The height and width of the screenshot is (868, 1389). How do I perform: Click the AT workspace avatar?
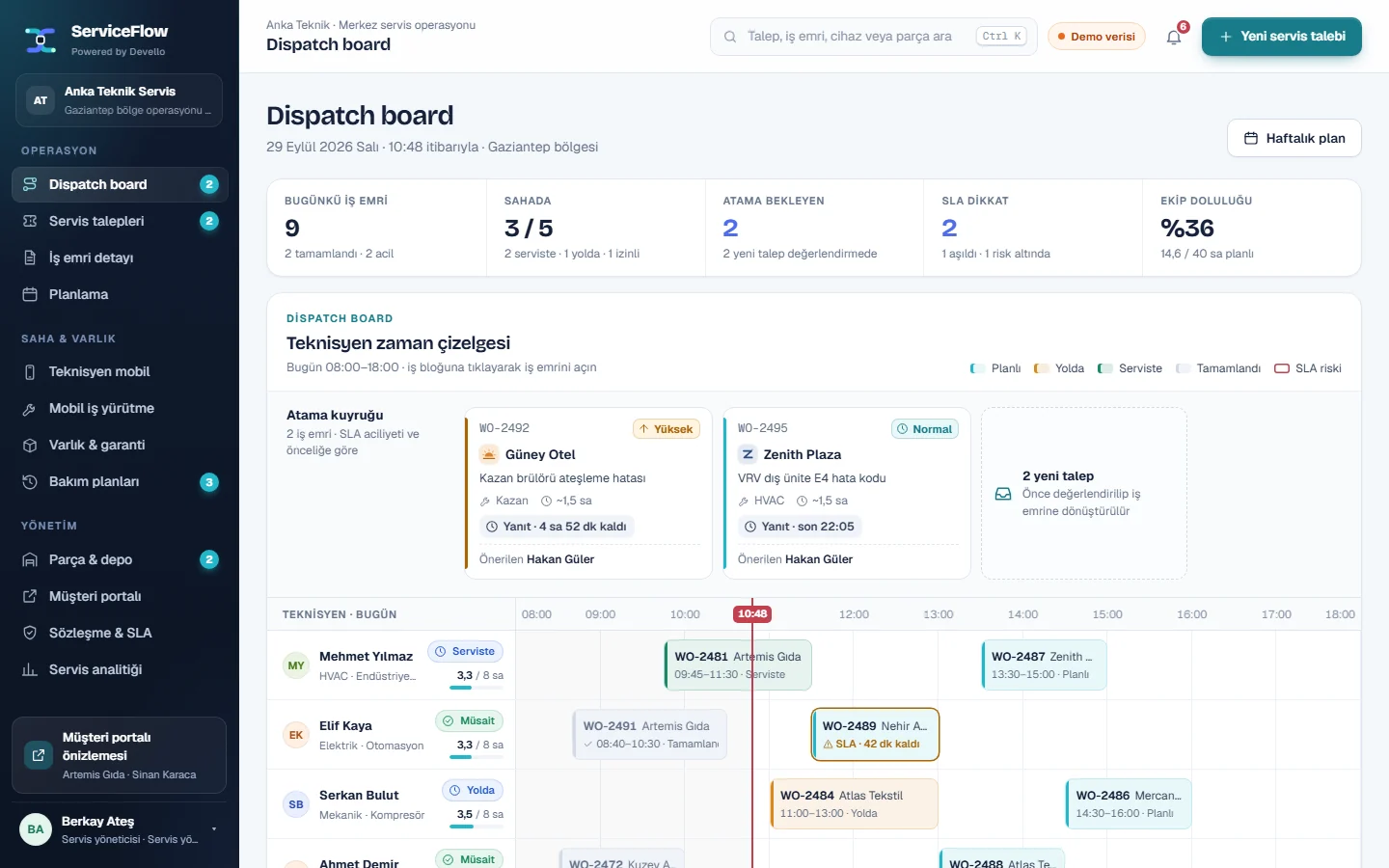point(41,100)
